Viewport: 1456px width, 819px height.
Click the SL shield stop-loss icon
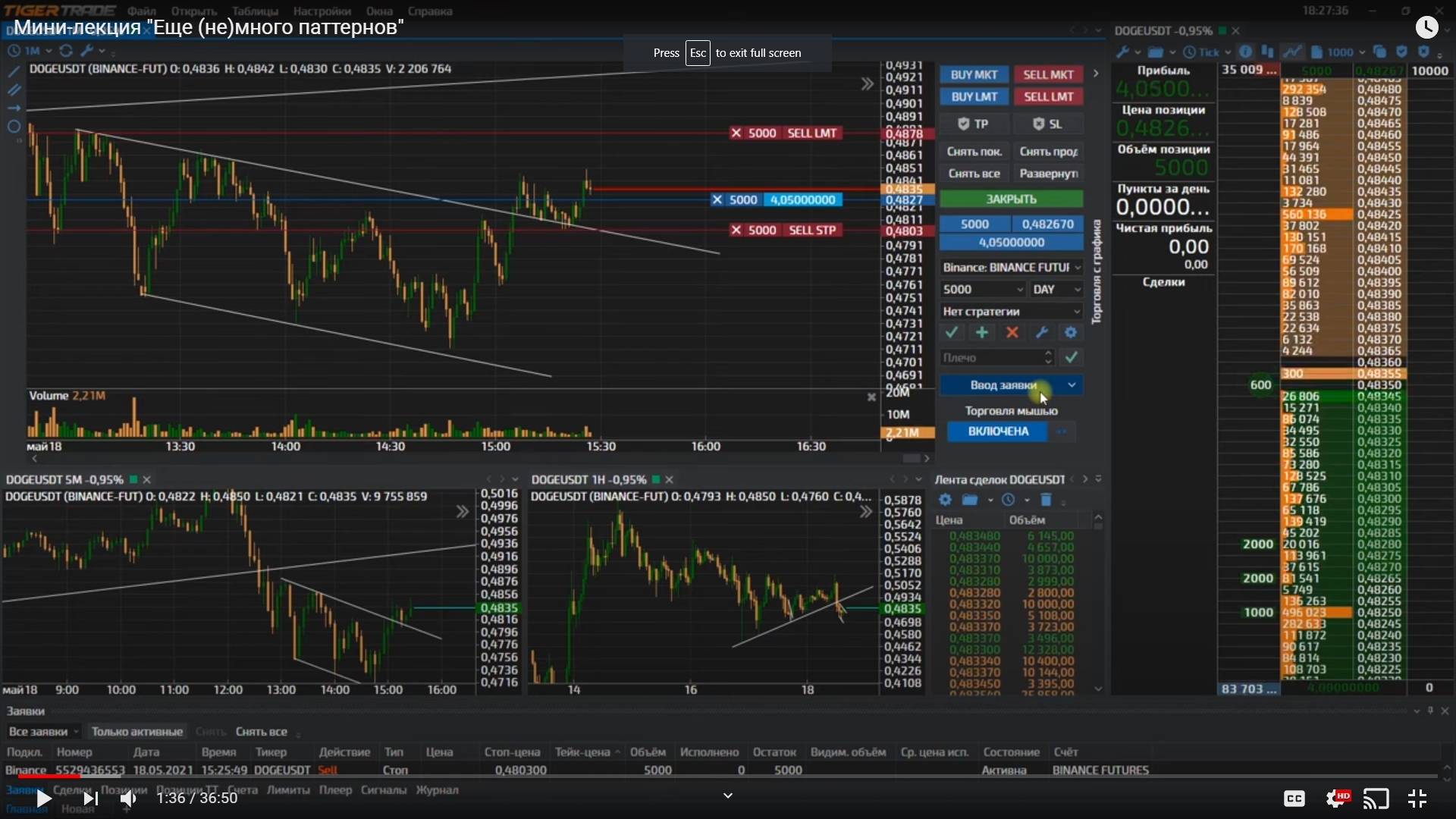click(1038, 124)
